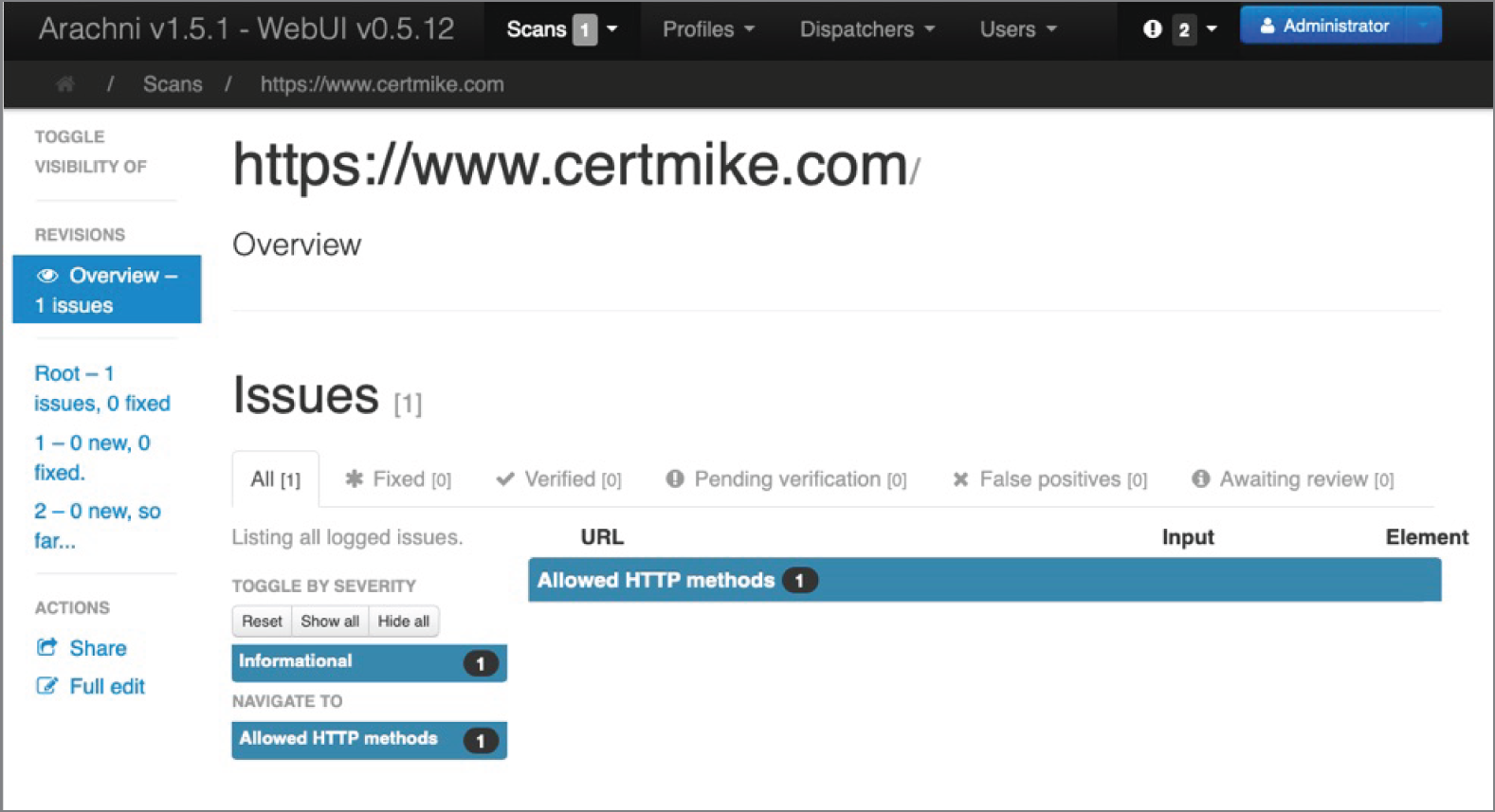Expand the Dispatchers dropdown menu
The width and height of the screenshot is (1495, 812).
(867, 29)
